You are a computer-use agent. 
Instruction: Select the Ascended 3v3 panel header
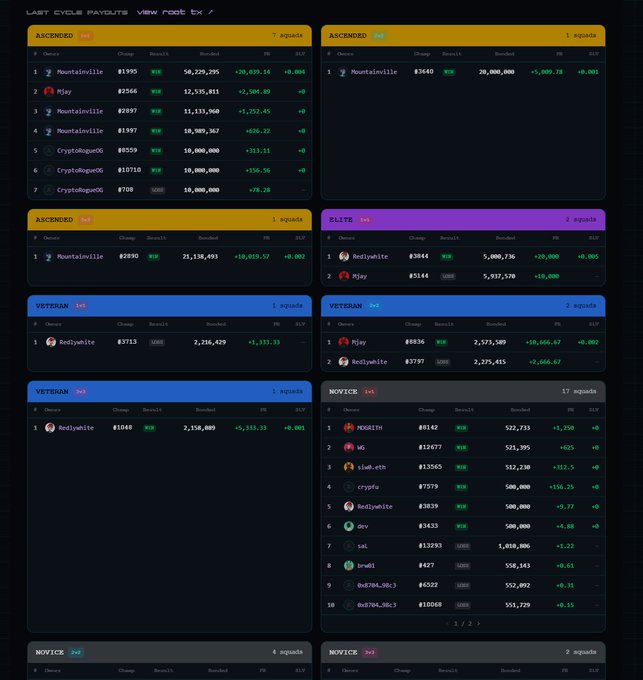[x=170, y=220]
